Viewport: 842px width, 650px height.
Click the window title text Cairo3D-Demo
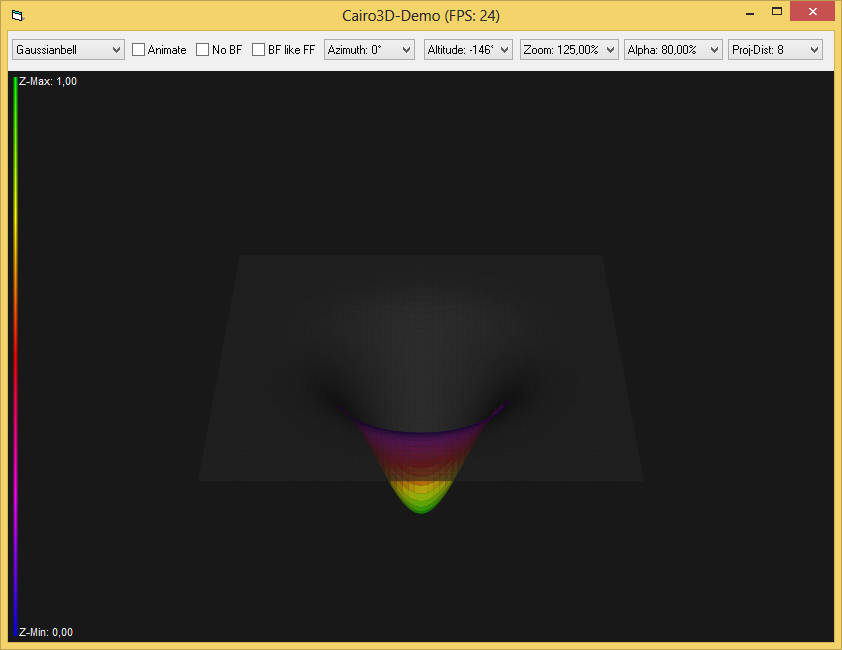[x=420, y=16]
